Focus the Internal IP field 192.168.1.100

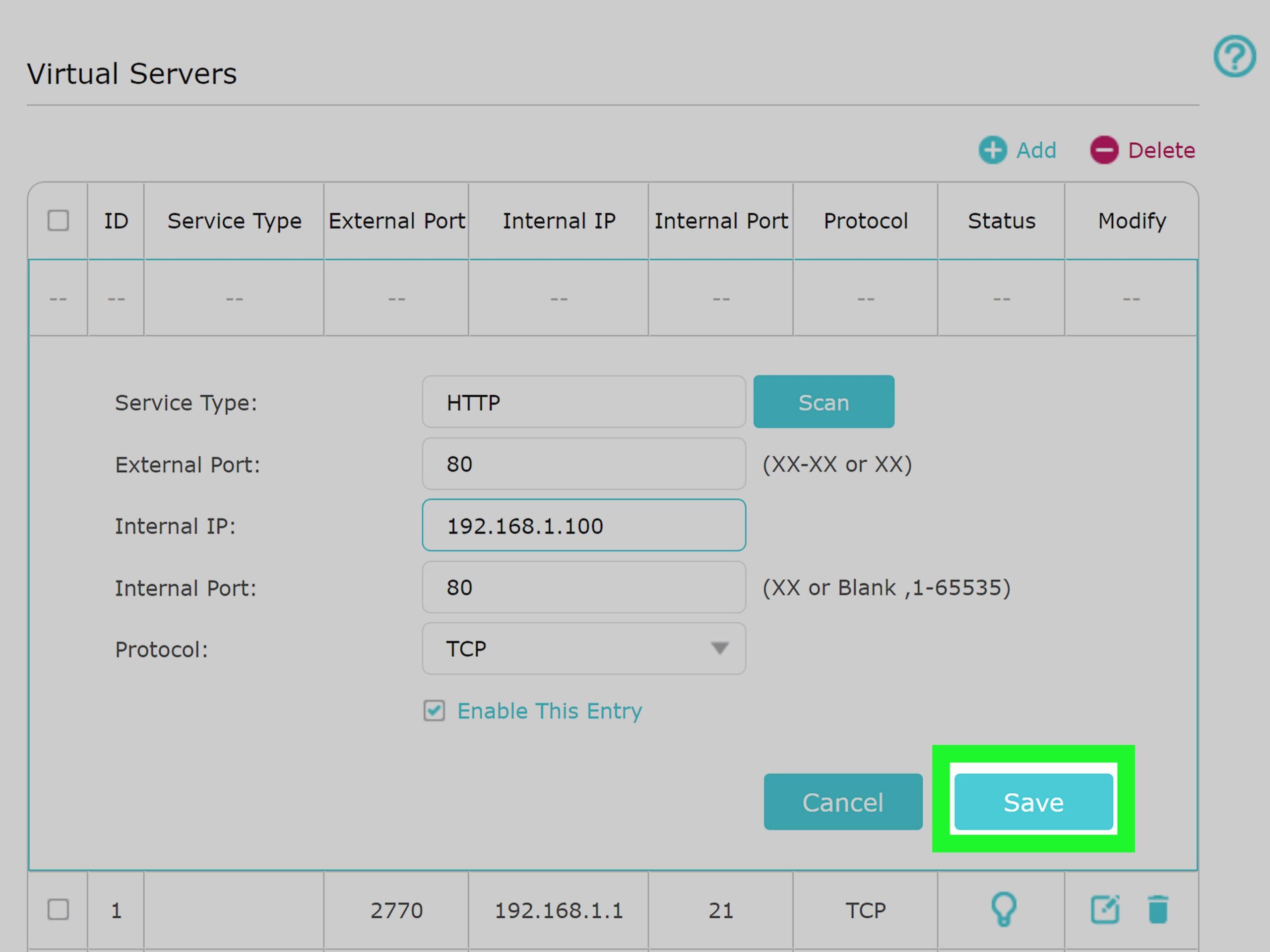[x=584, y=525]
